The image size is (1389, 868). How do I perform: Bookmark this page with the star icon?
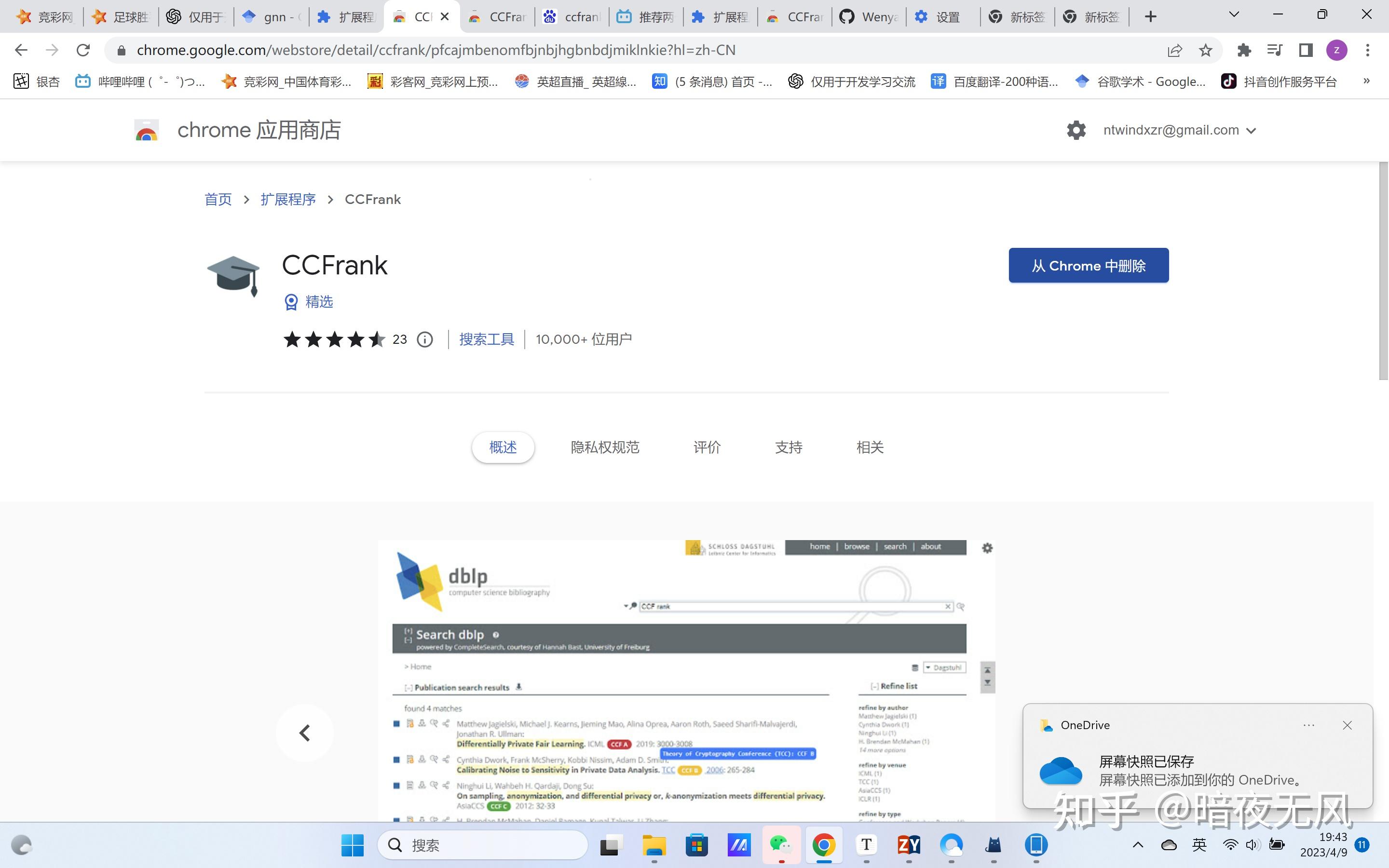(x=1205, y=51)
